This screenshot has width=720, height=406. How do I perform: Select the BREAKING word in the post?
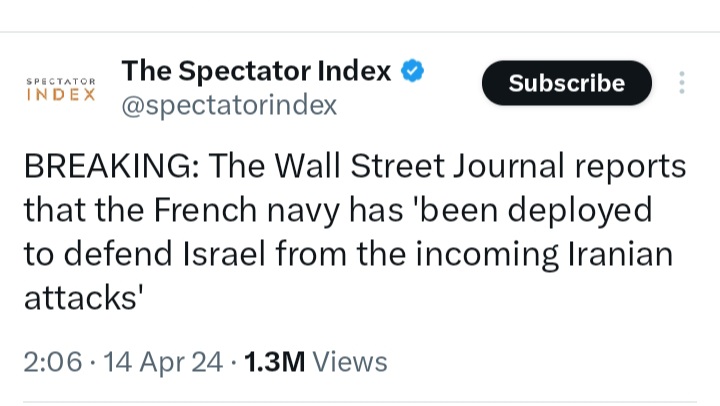click(112, 166)
